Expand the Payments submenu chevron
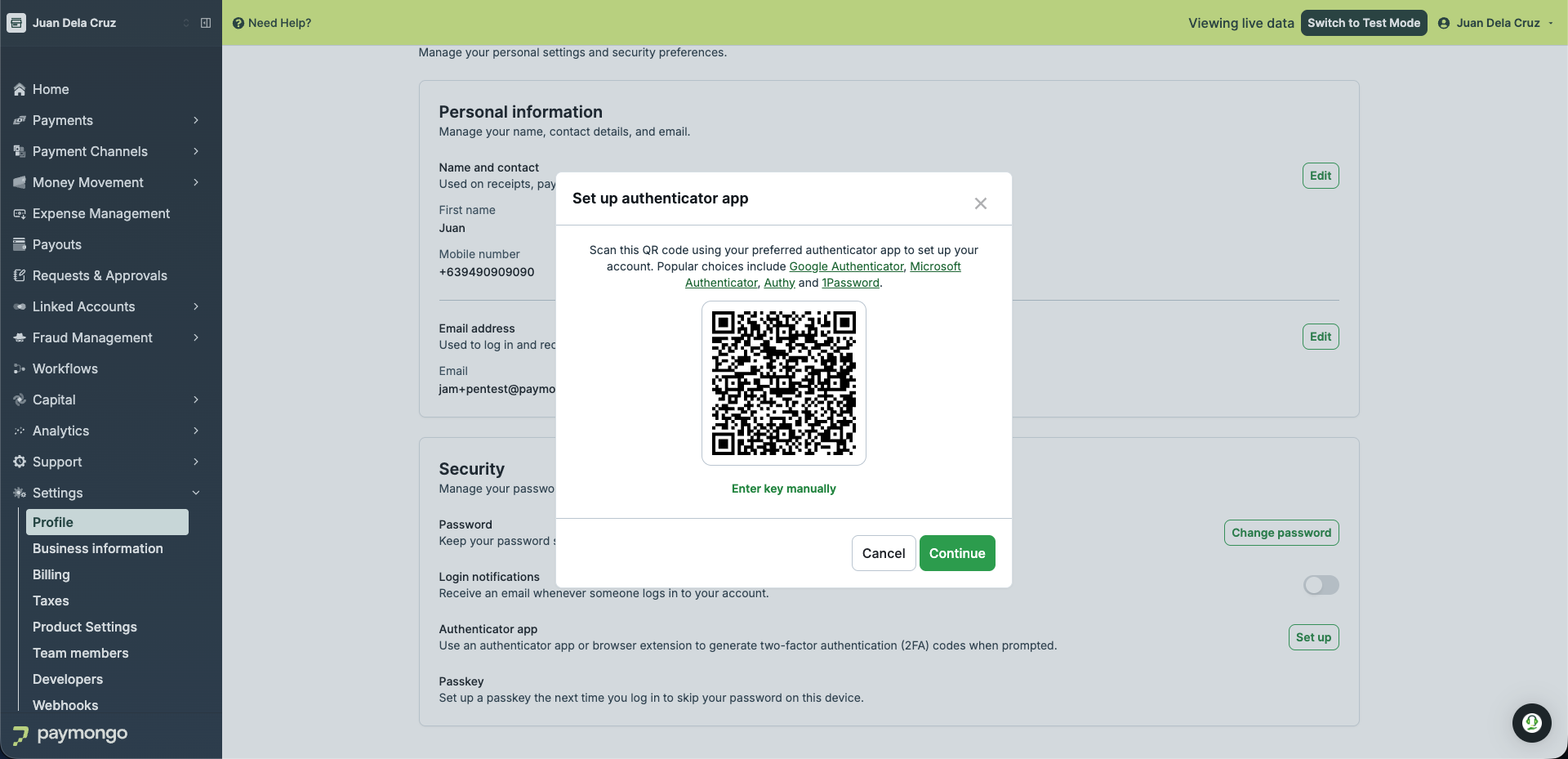Viewport: 1568px width, 759px height. 196,120
